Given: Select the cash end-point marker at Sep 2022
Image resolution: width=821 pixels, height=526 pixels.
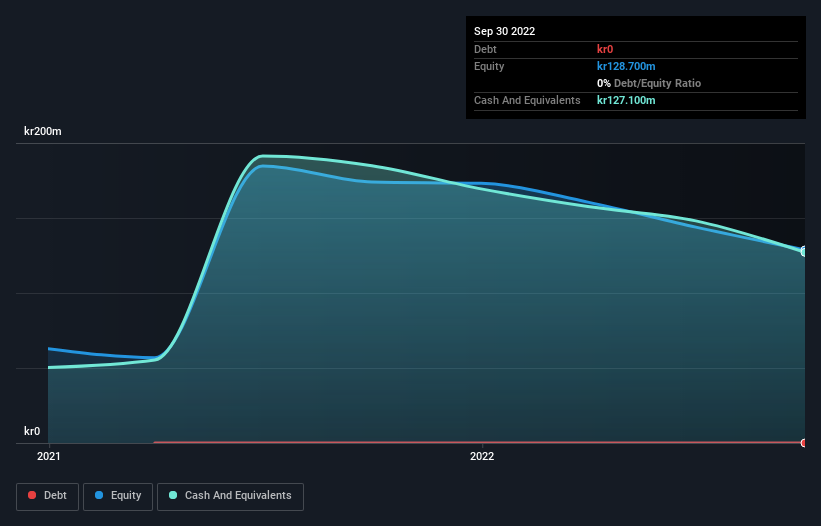Looking at the screenshot, I should [804, 252].
